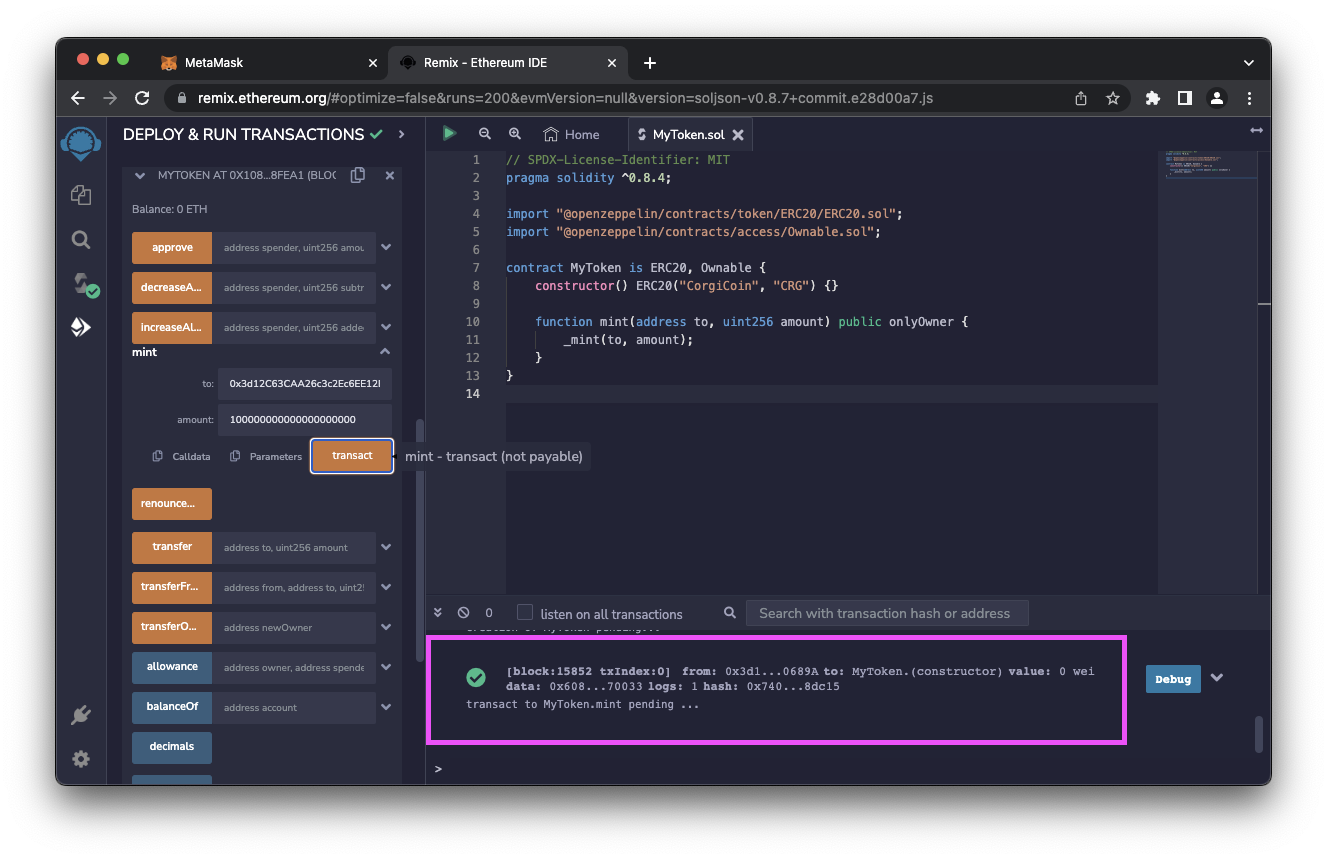Screen dimensions: 1327x859
Task: Click the terminal vertical scrollbar
Action: [1258, 734]
